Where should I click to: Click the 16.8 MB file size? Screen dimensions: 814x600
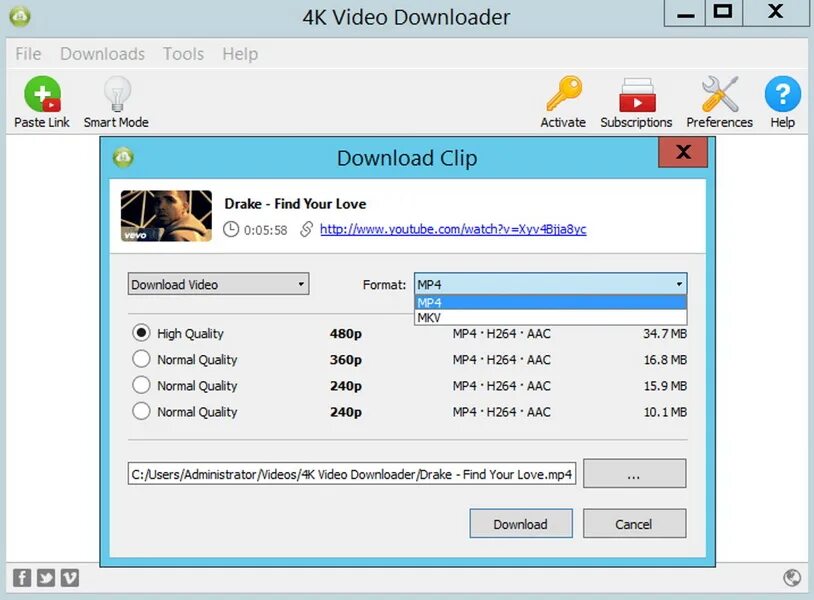point(665,359)
